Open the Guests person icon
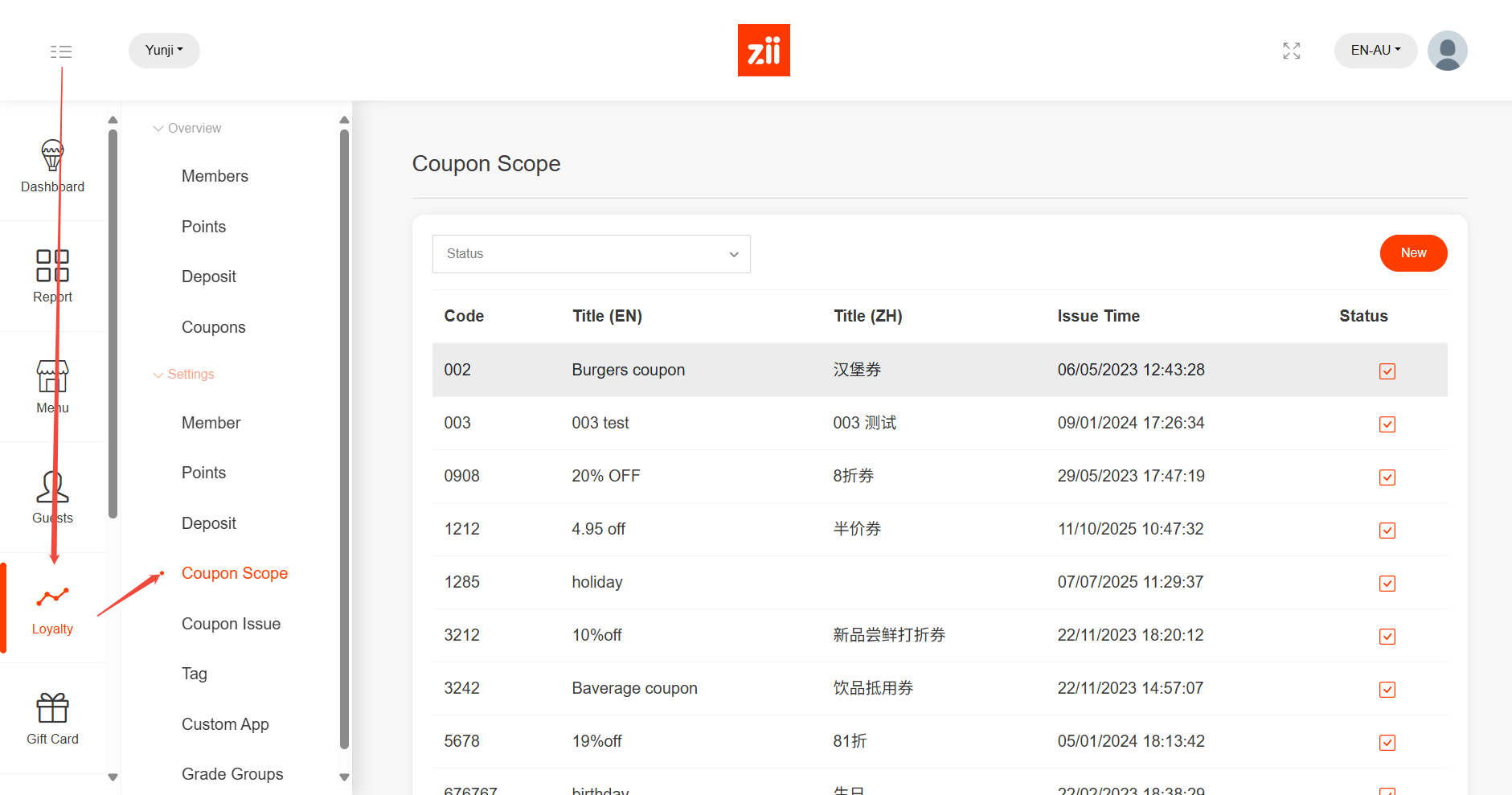The width and height of the screenshot is (1512, 795). pos(52,487)
